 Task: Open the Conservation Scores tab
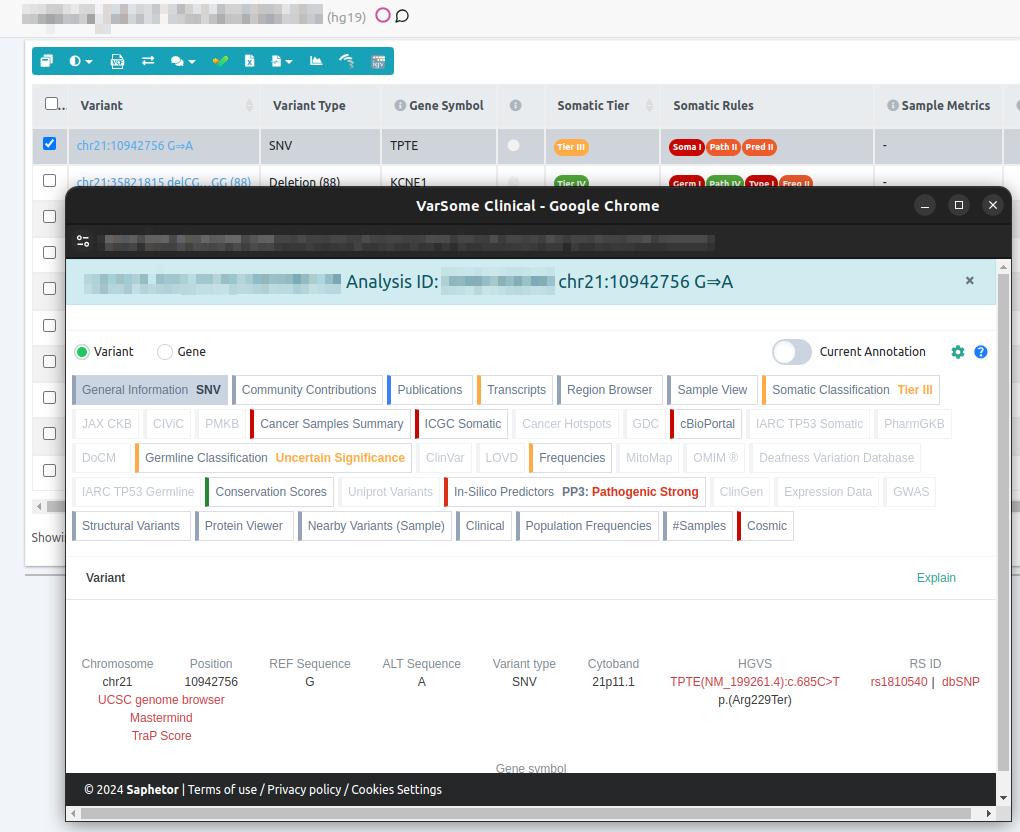[x=270, y=492]
